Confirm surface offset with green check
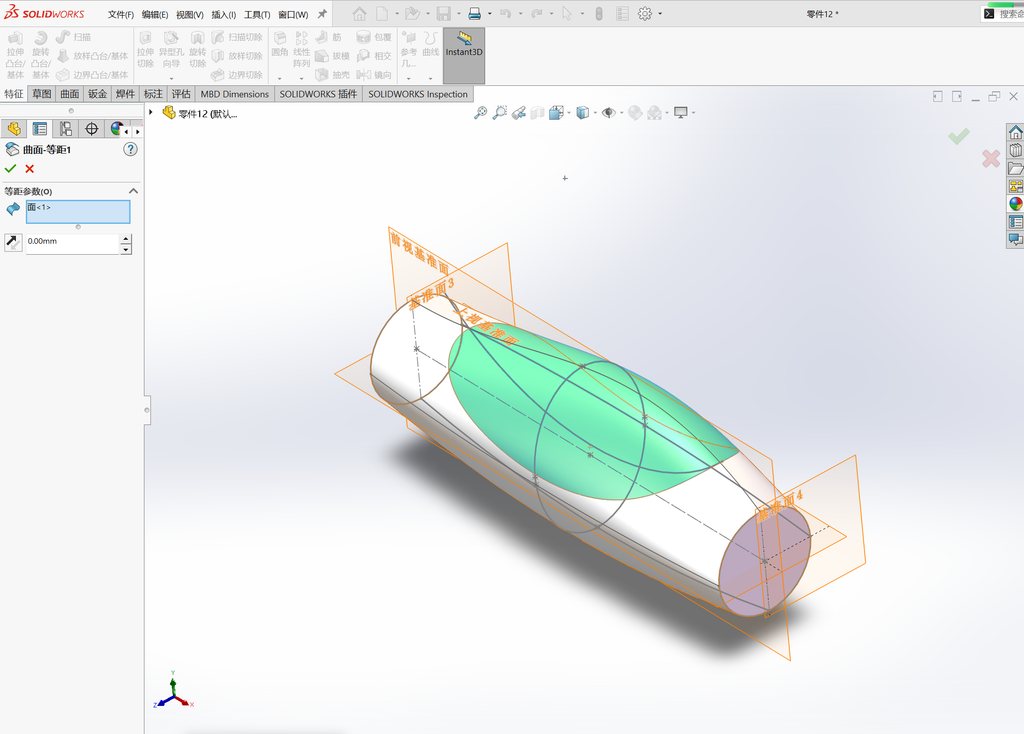This screenshot has height=734, width=1024. tap(10, 169)
